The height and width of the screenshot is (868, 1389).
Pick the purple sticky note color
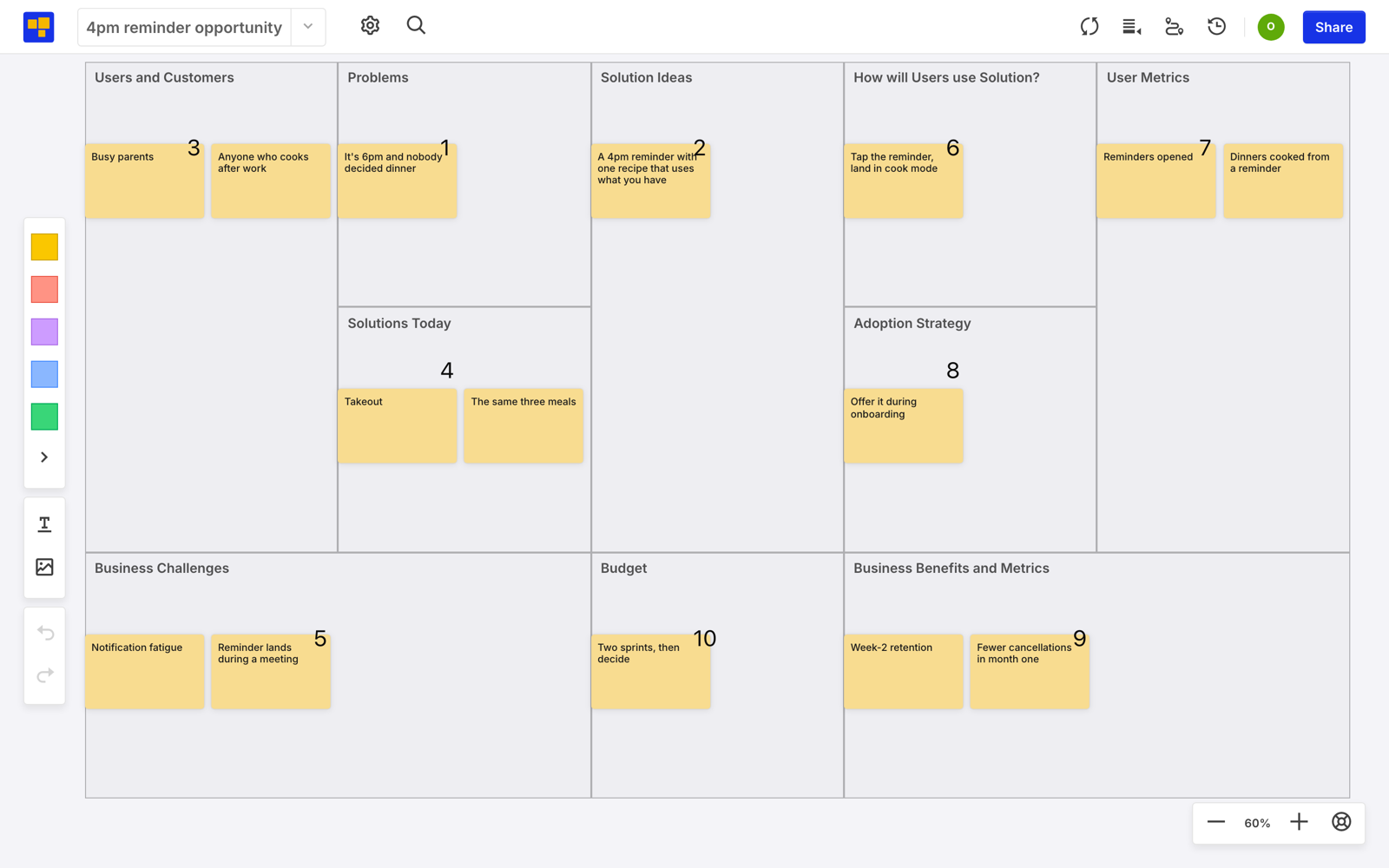coord(44,332)
